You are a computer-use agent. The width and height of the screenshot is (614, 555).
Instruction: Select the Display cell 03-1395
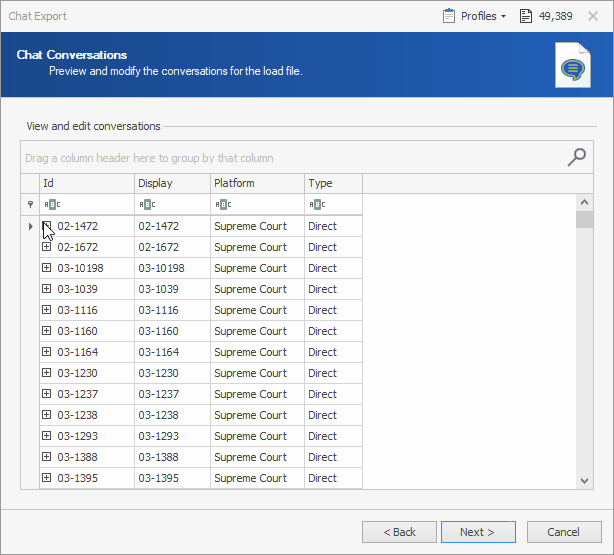click(x=172, y=478)
